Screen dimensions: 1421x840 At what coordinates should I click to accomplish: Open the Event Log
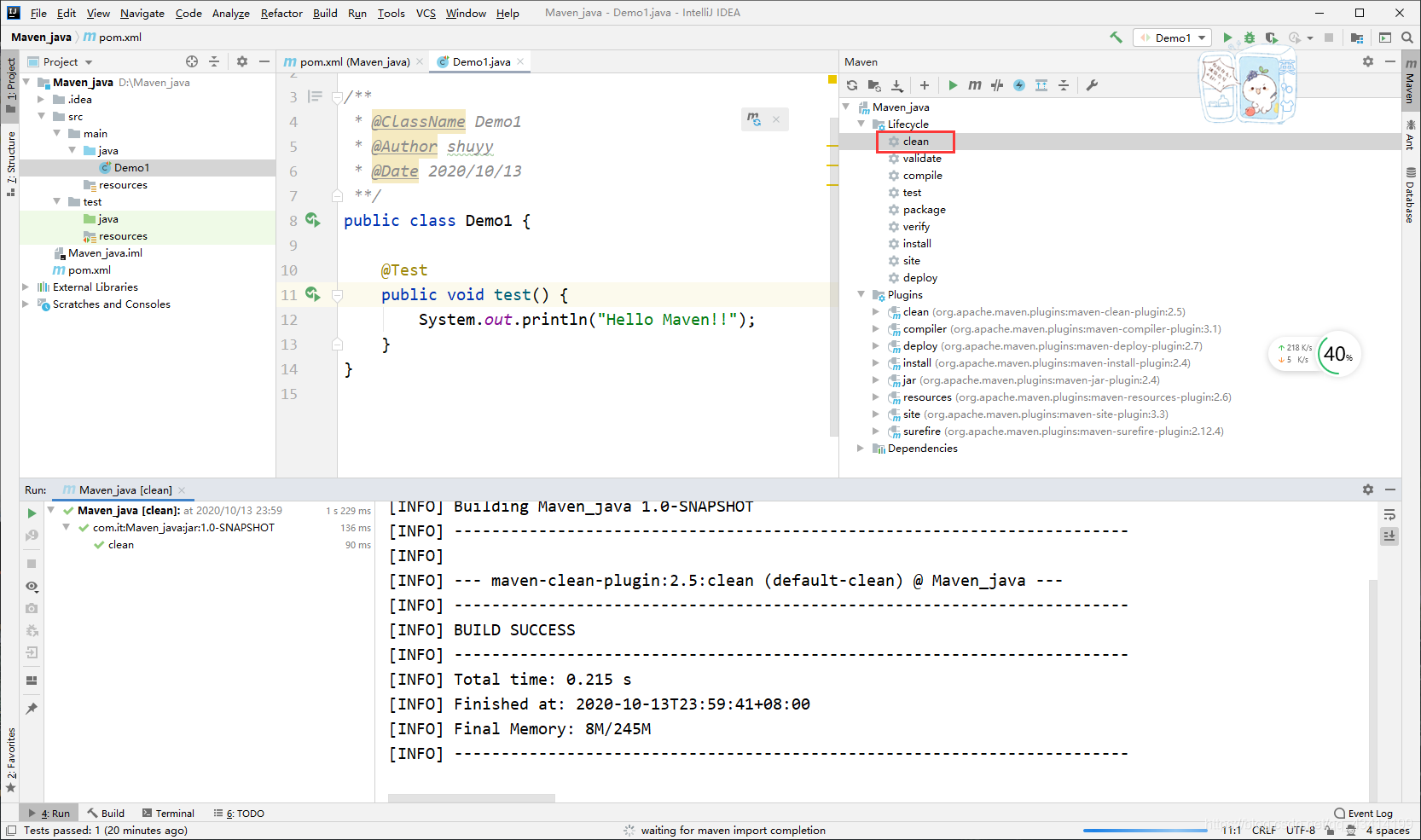[1363, 813]
